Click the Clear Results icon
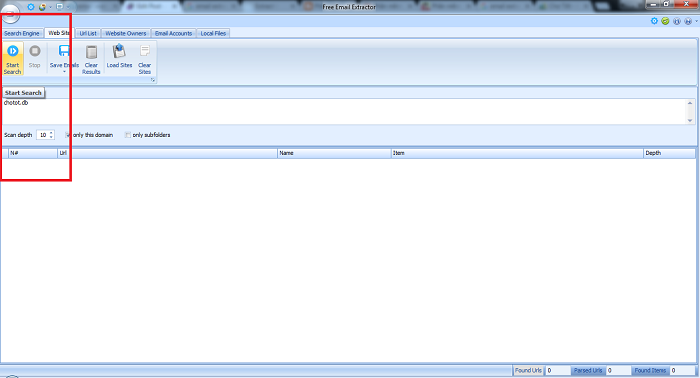The image size is (700, 378). click(92, 52)
